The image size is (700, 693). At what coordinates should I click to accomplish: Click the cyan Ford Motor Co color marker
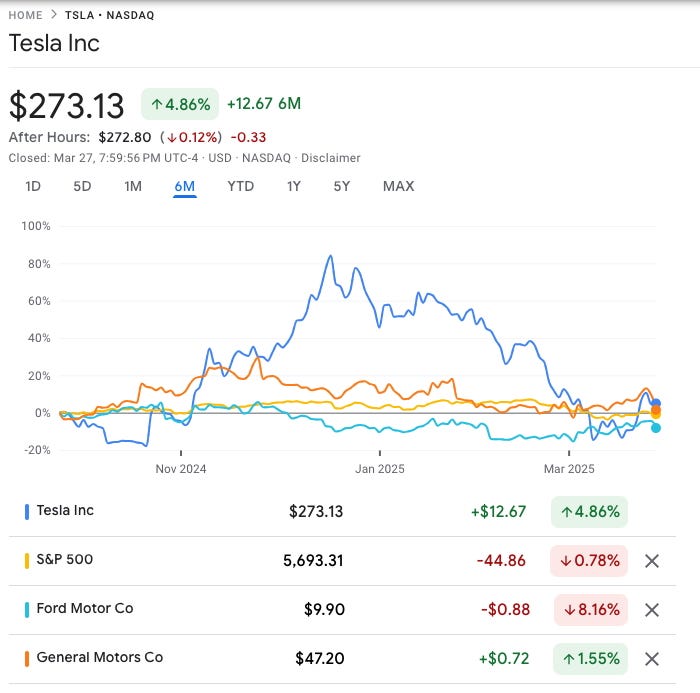27,610
